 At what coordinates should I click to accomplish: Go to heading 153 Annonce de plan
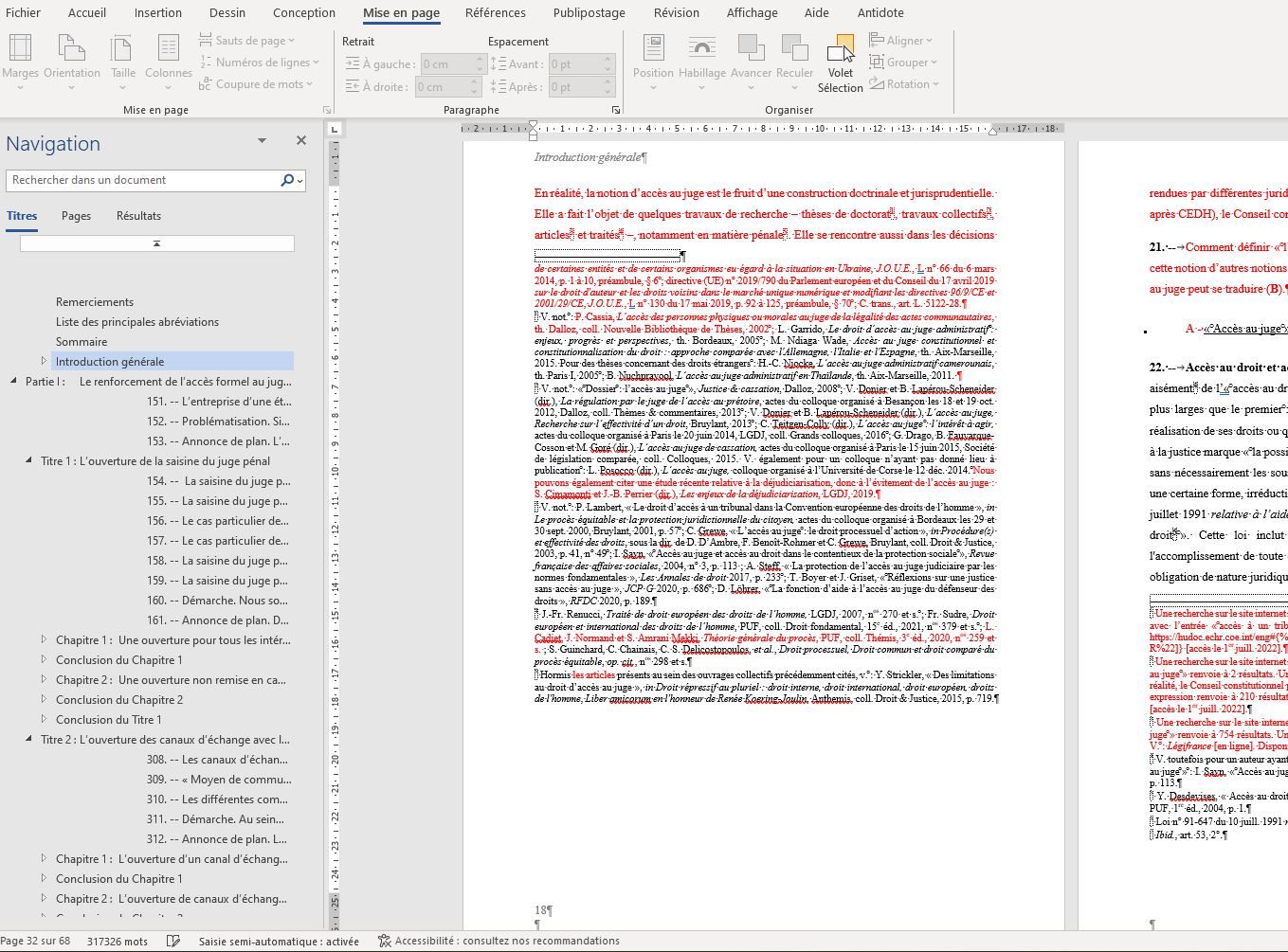point(218,441)
